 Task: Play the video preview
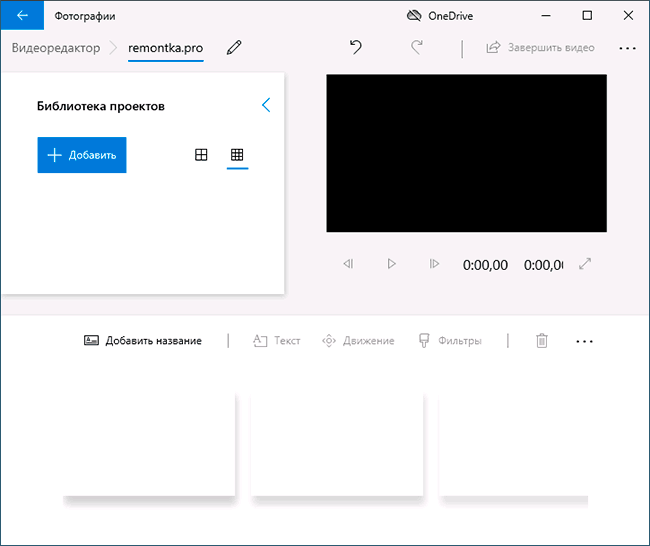point(391,264)
